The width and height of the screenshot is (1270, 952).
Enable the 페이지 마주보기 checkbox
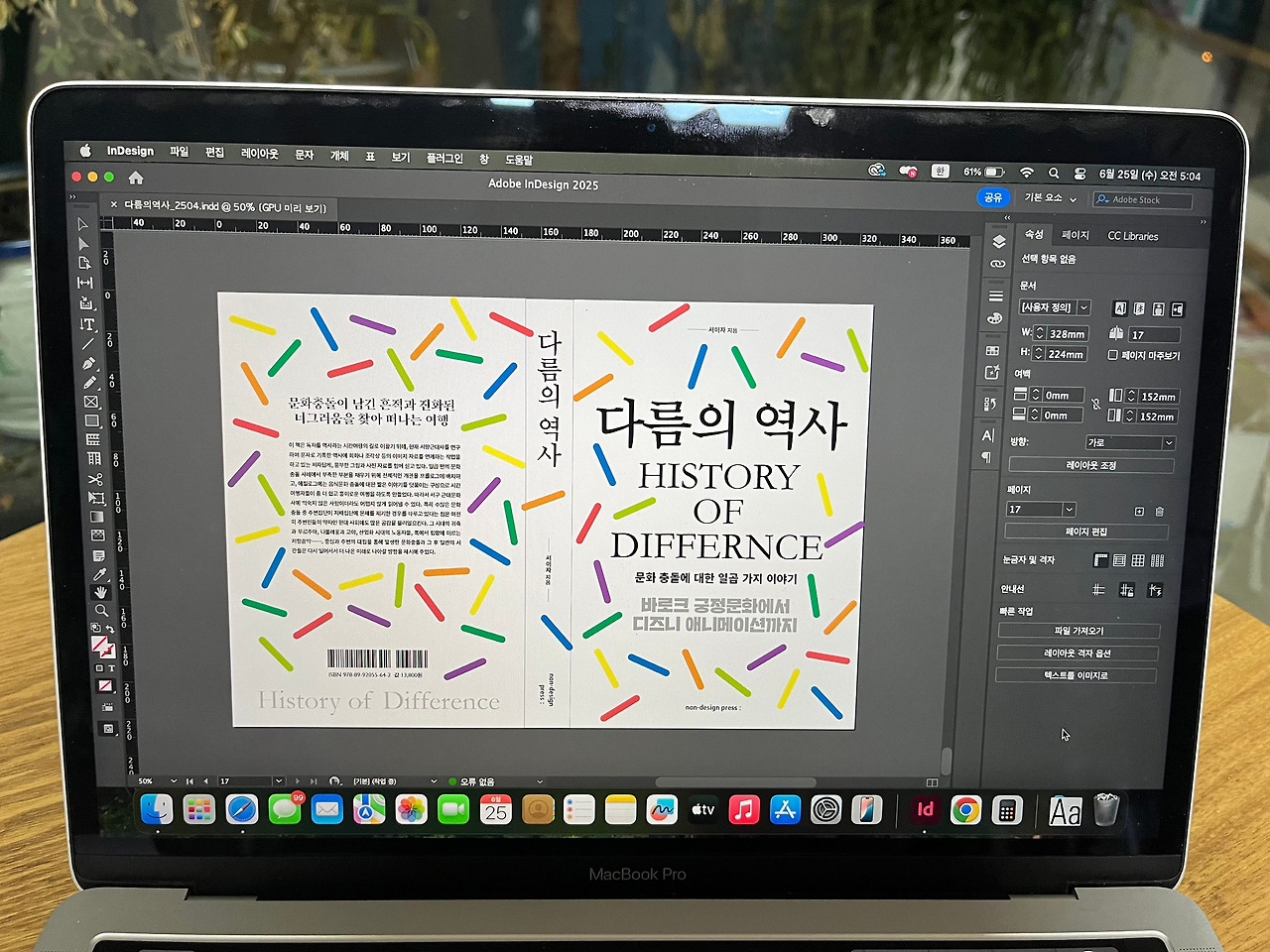click(1113, 354)
